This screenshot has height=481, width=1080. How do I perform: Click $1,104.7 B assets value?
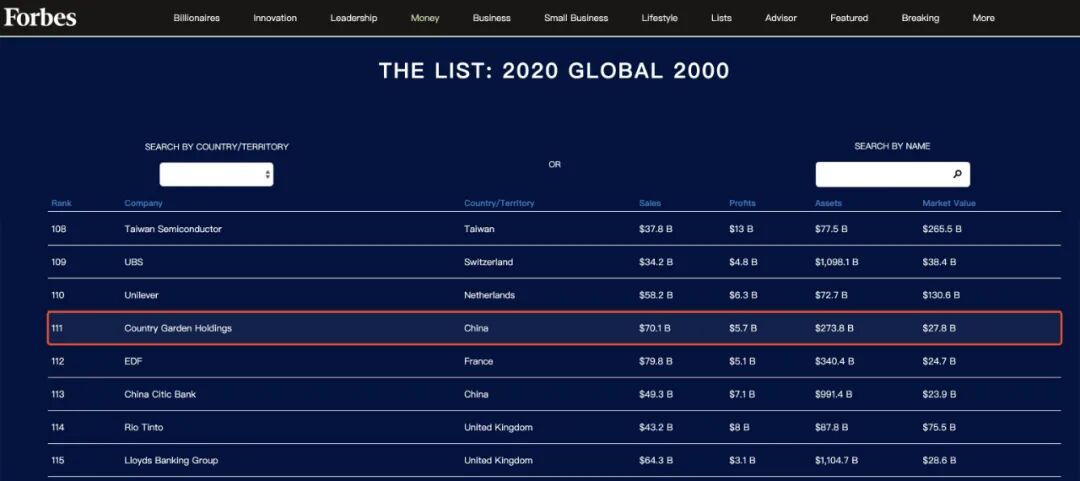point(836,460)
